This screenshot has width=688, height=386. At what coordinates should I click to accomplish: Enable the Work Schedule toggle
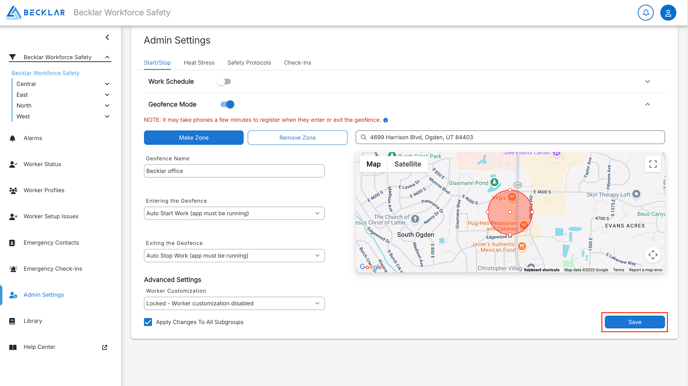pyautogui.click(x=224, y=82)
